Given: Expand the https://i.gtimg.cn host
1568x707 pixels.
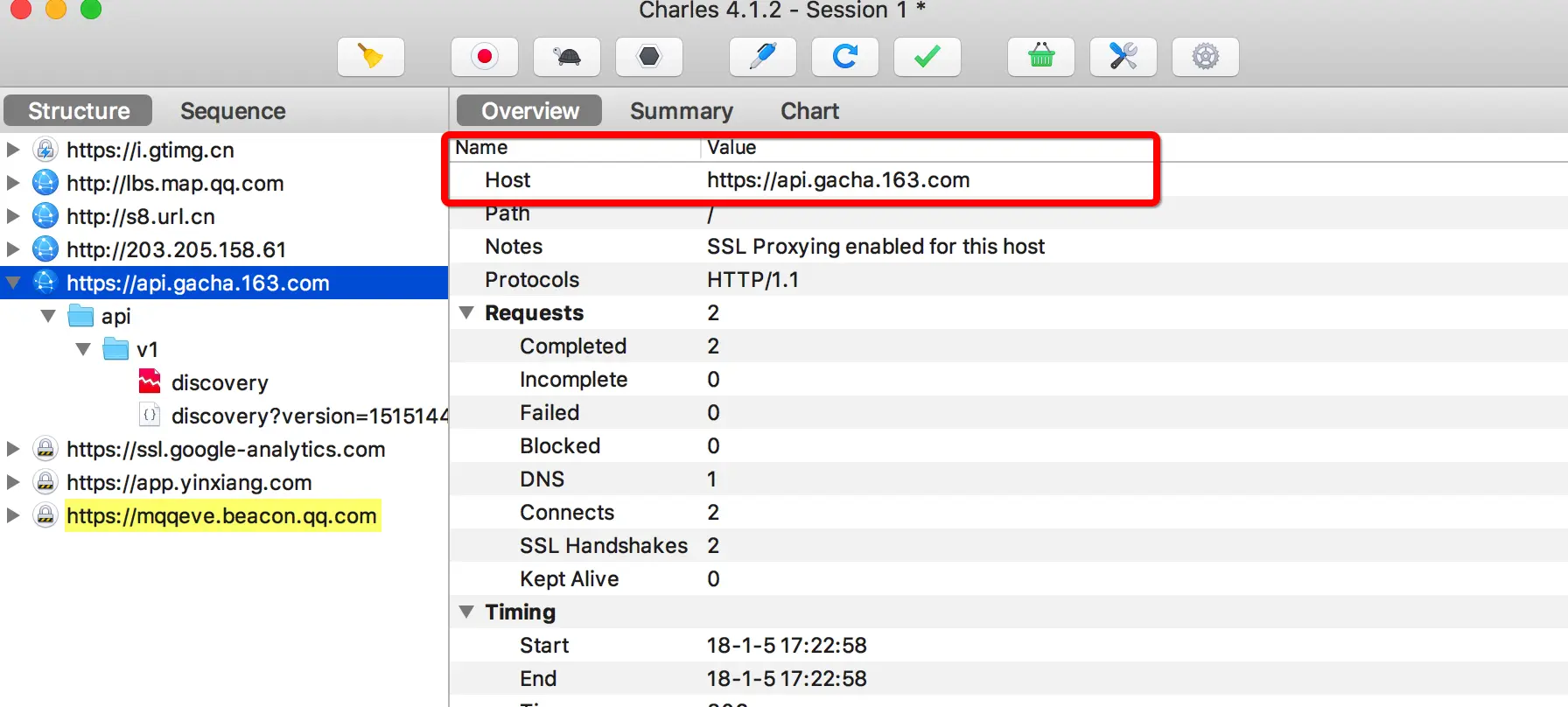Looking at the screenshot, I should 13,150.
